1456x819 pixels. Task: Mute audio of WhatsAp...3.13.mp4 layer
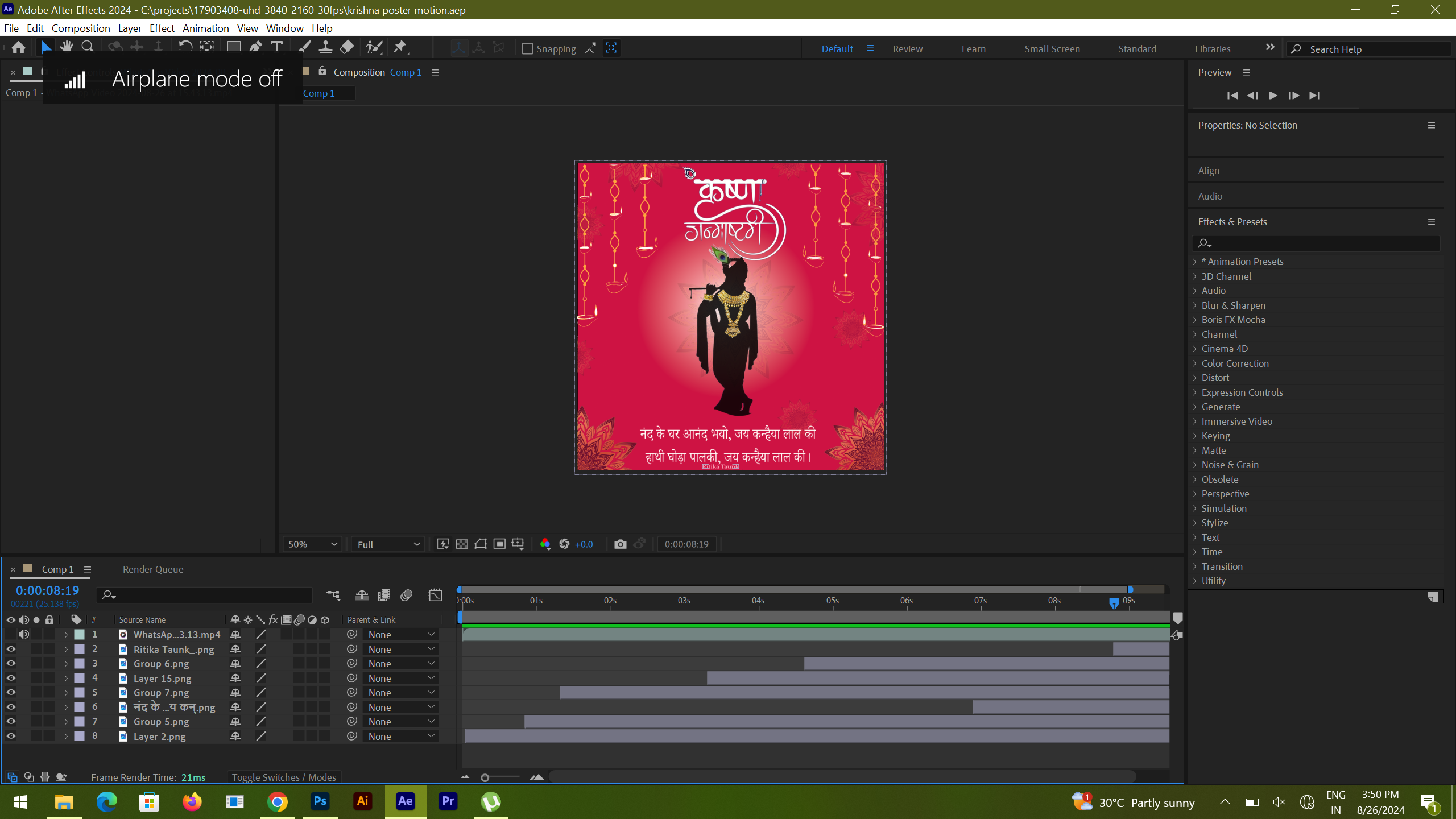pyautogui.click(x=24, y=635)
